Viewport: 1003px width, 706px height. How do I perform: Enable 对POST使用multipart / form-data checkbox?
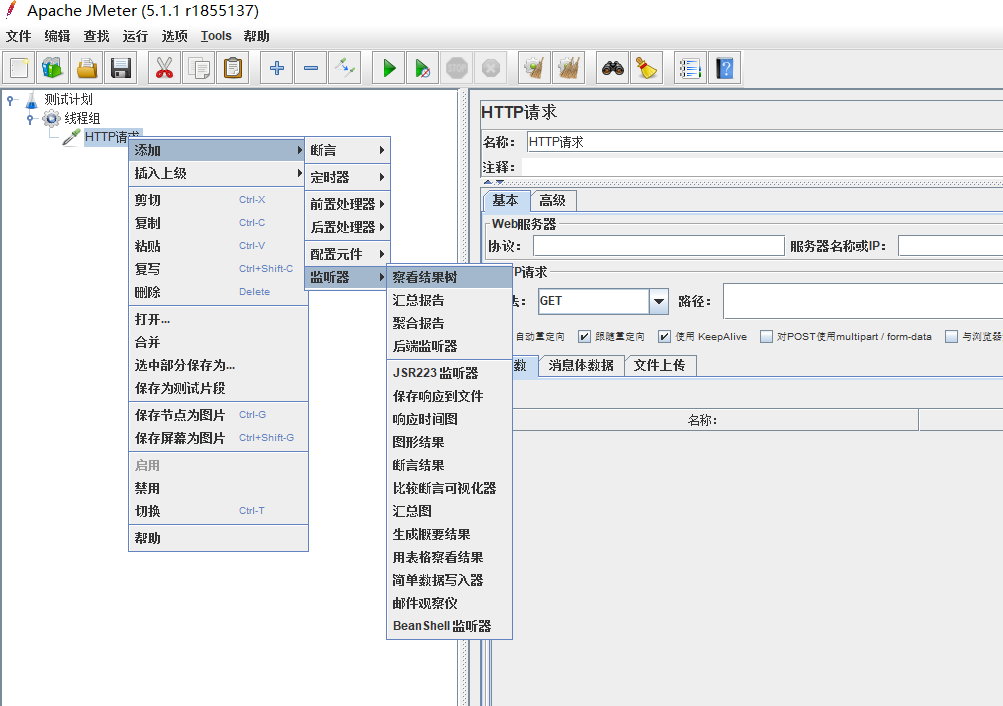[x=767, y=337]
